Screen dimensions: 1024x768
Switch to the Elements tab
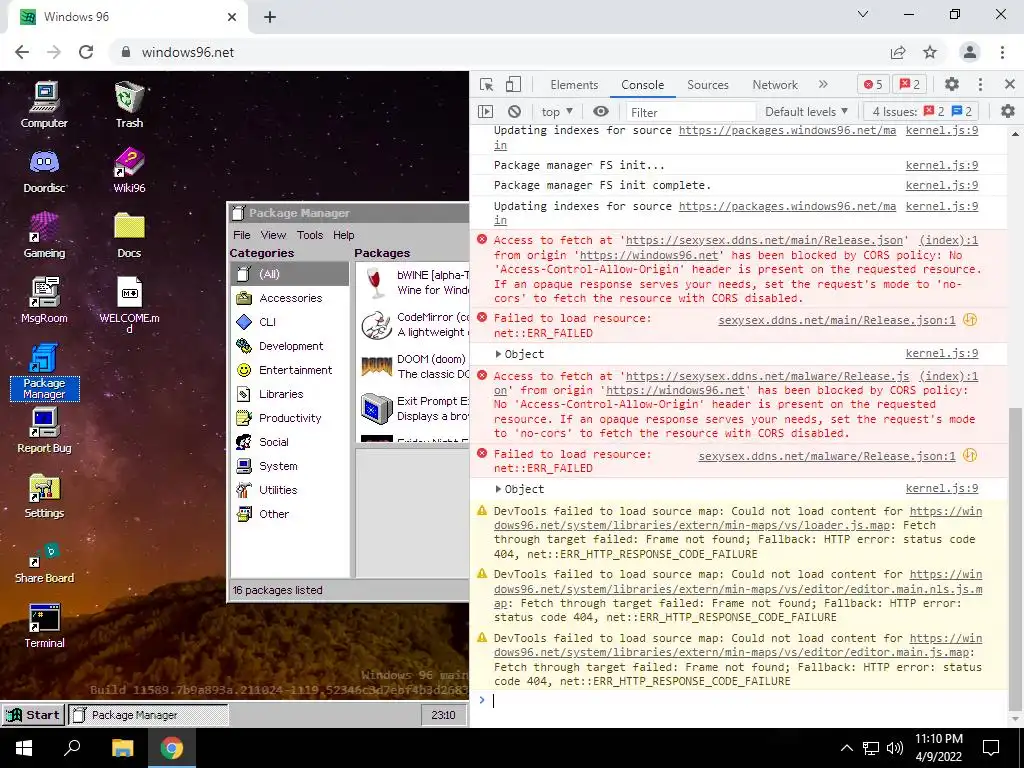(x=574, y=85)
